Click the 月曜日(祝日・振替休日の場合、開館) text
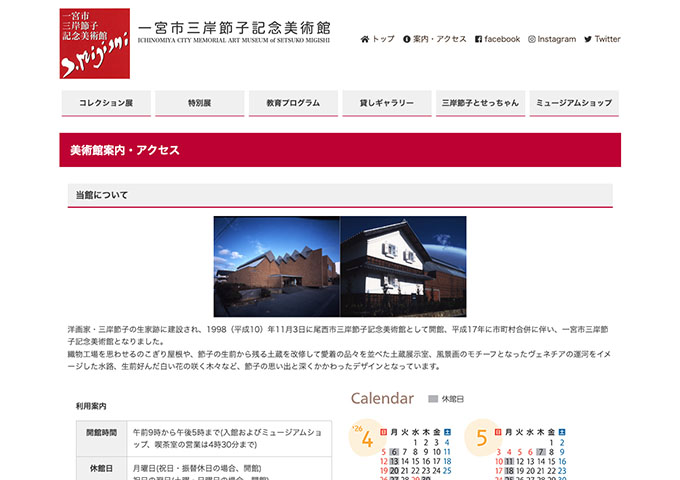The width and height of the screenshot is (680, 480). (x=197, y=468)
